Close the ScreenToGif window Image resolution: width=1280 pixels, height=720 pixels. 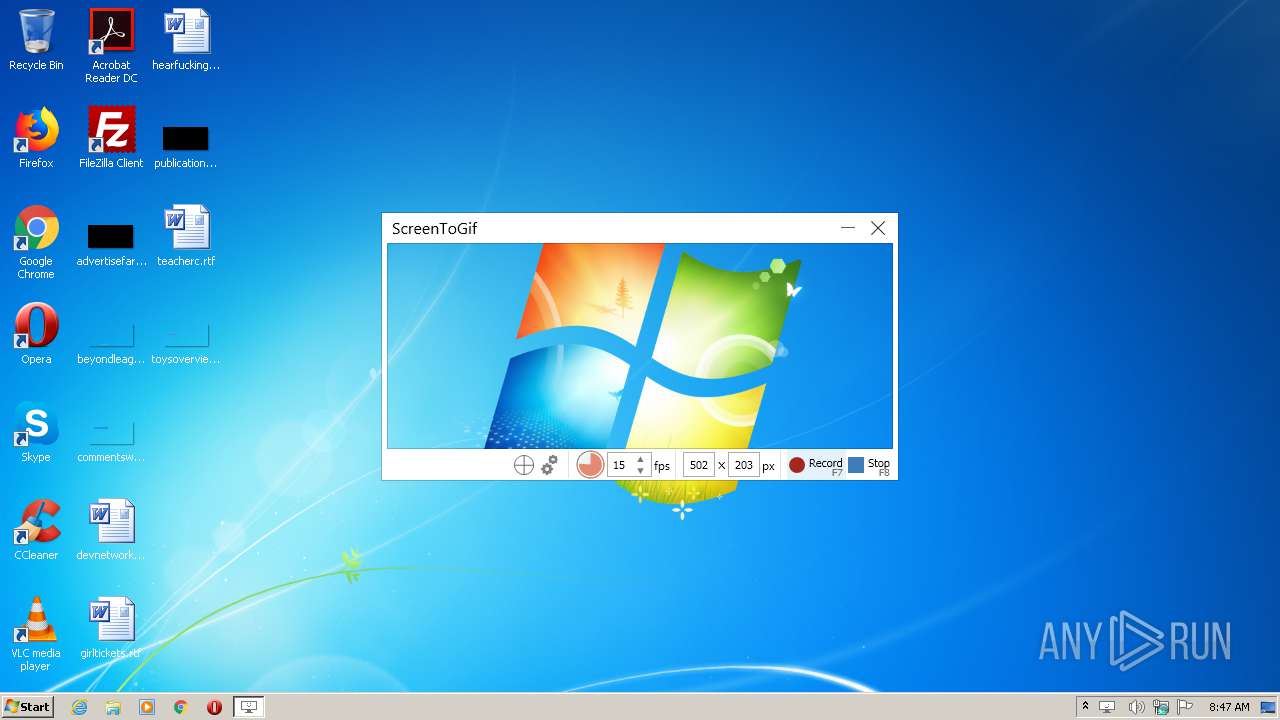878,228
